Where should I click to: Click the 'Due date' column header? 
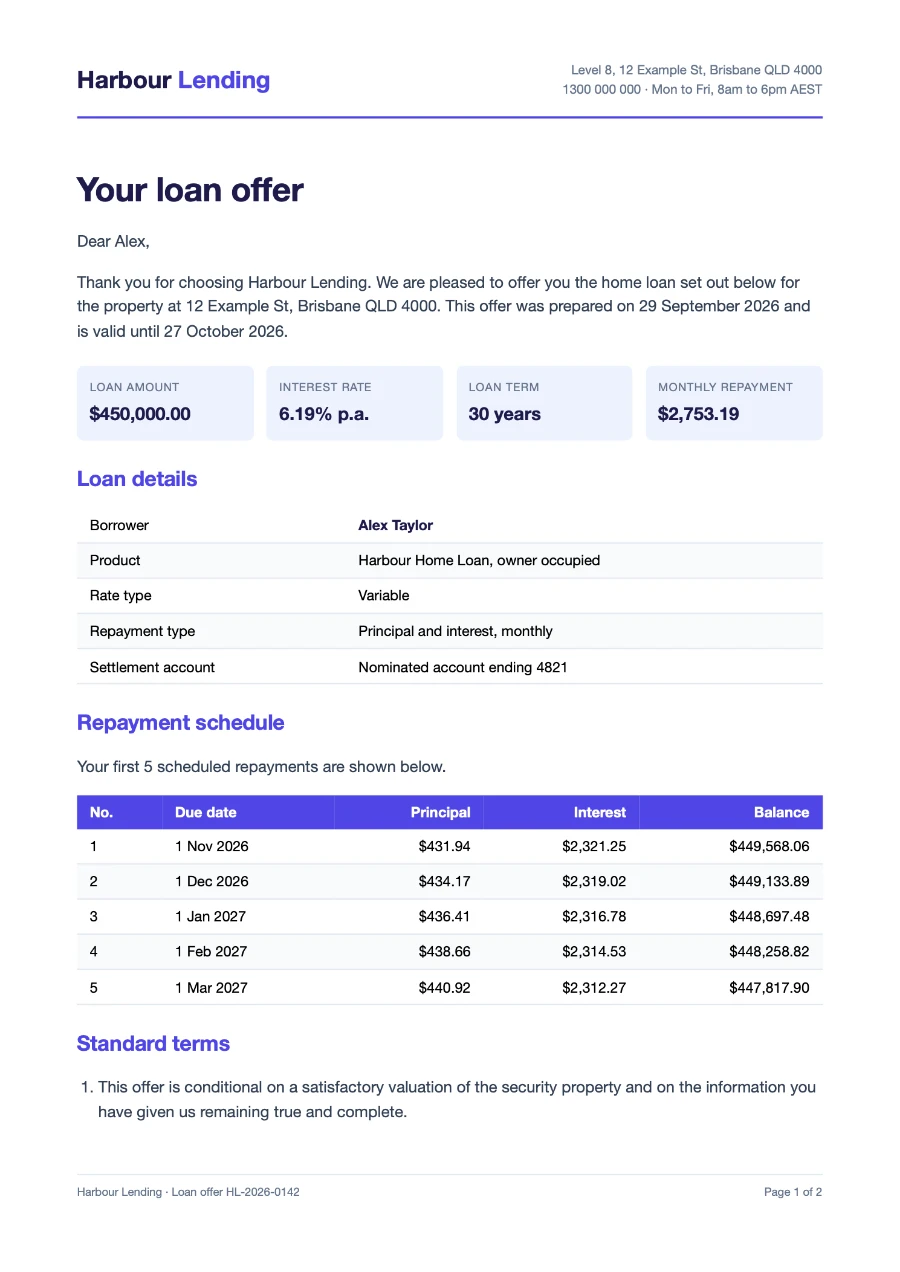[206, 812]
